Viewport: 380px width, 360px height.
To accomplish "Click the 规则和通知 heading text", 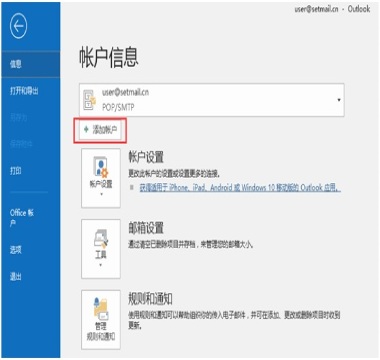I will 150,299.
